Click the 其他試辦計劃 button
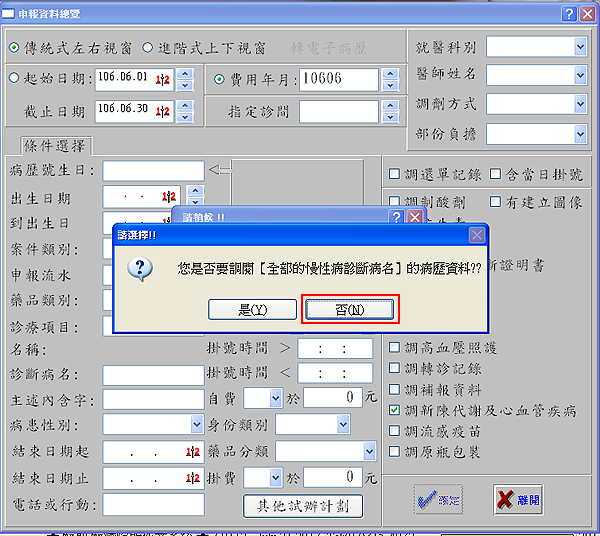The image size is (600, 536). (302, 506)
